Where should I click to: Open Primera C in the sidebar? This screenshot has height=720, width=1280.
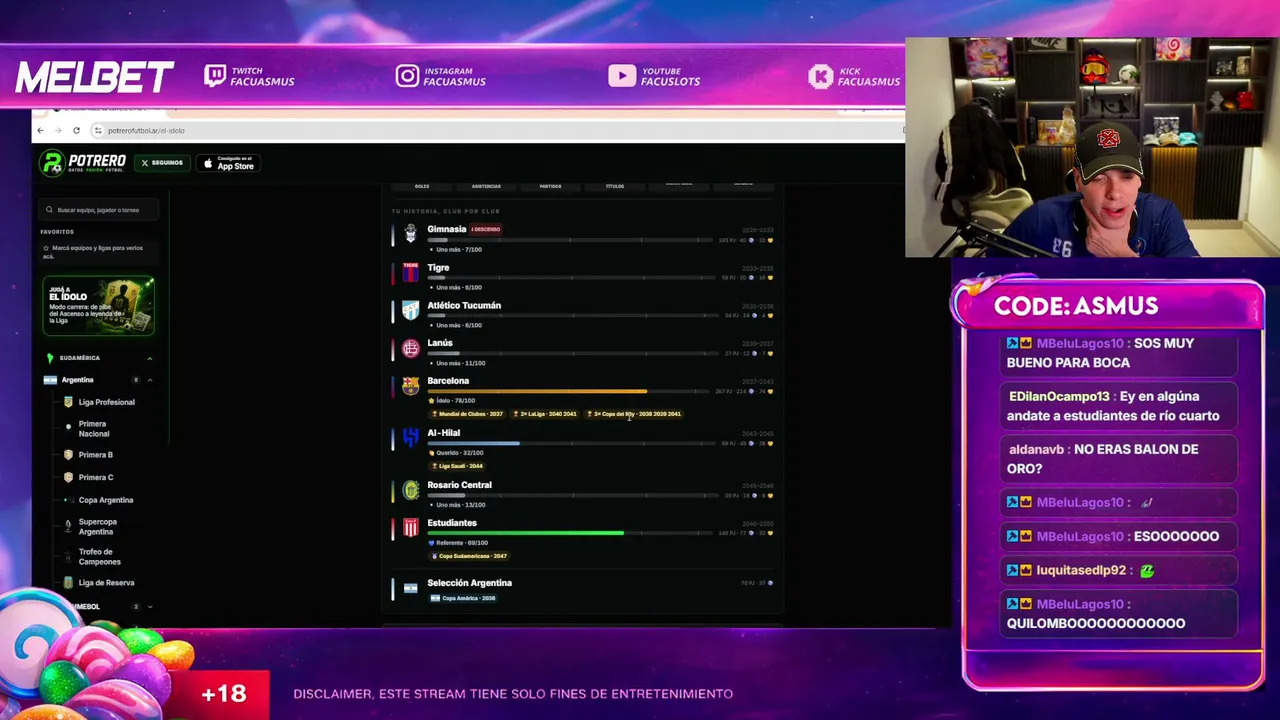[96, 478]
